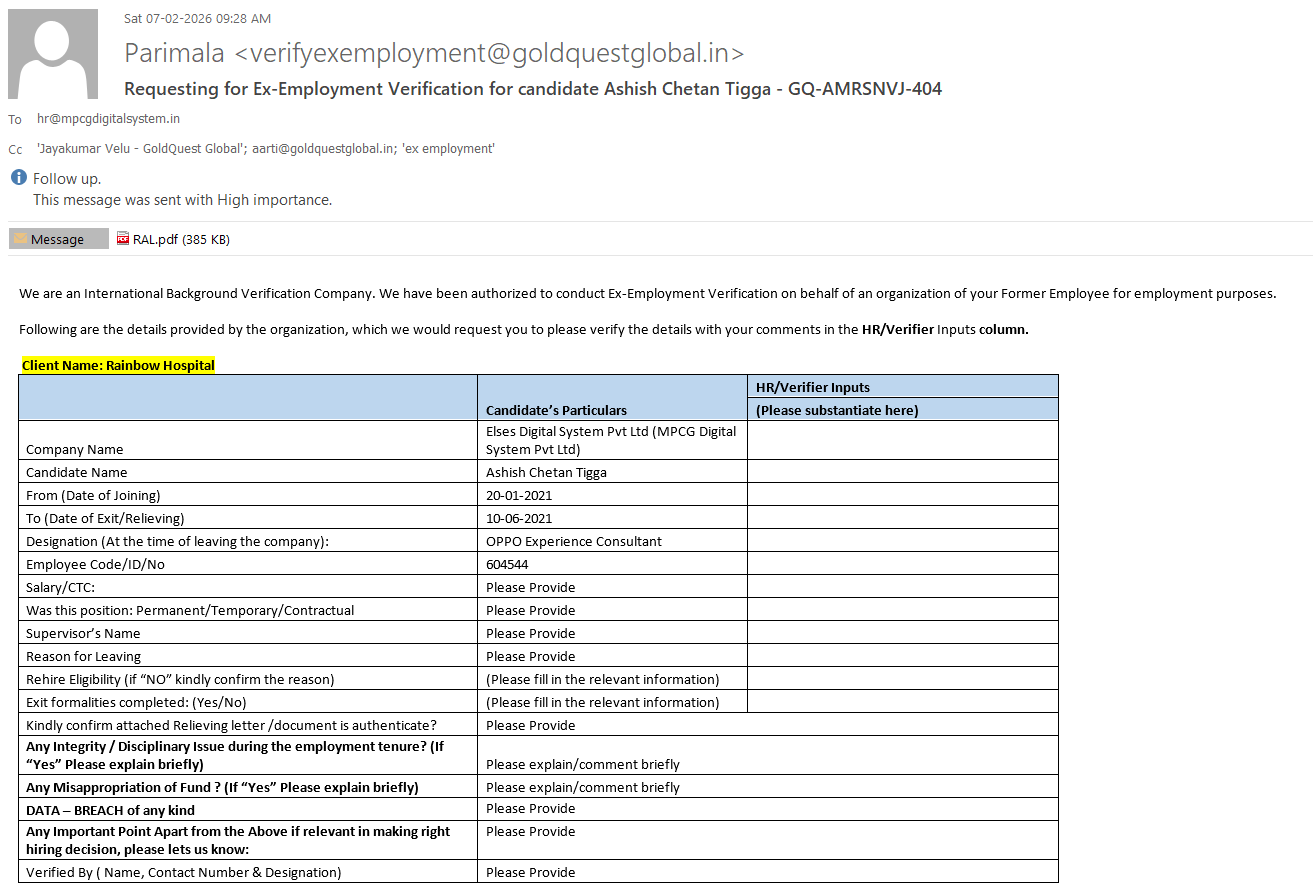
Task: Click the Integrity / Disciplinary Issue row label
Action: tap(235, 755)
